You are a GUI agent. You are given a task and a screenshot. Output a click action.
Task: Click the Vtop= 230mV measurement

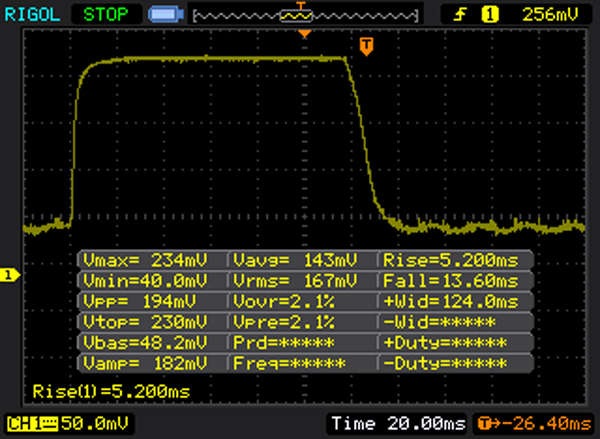(x=145, y=322)
